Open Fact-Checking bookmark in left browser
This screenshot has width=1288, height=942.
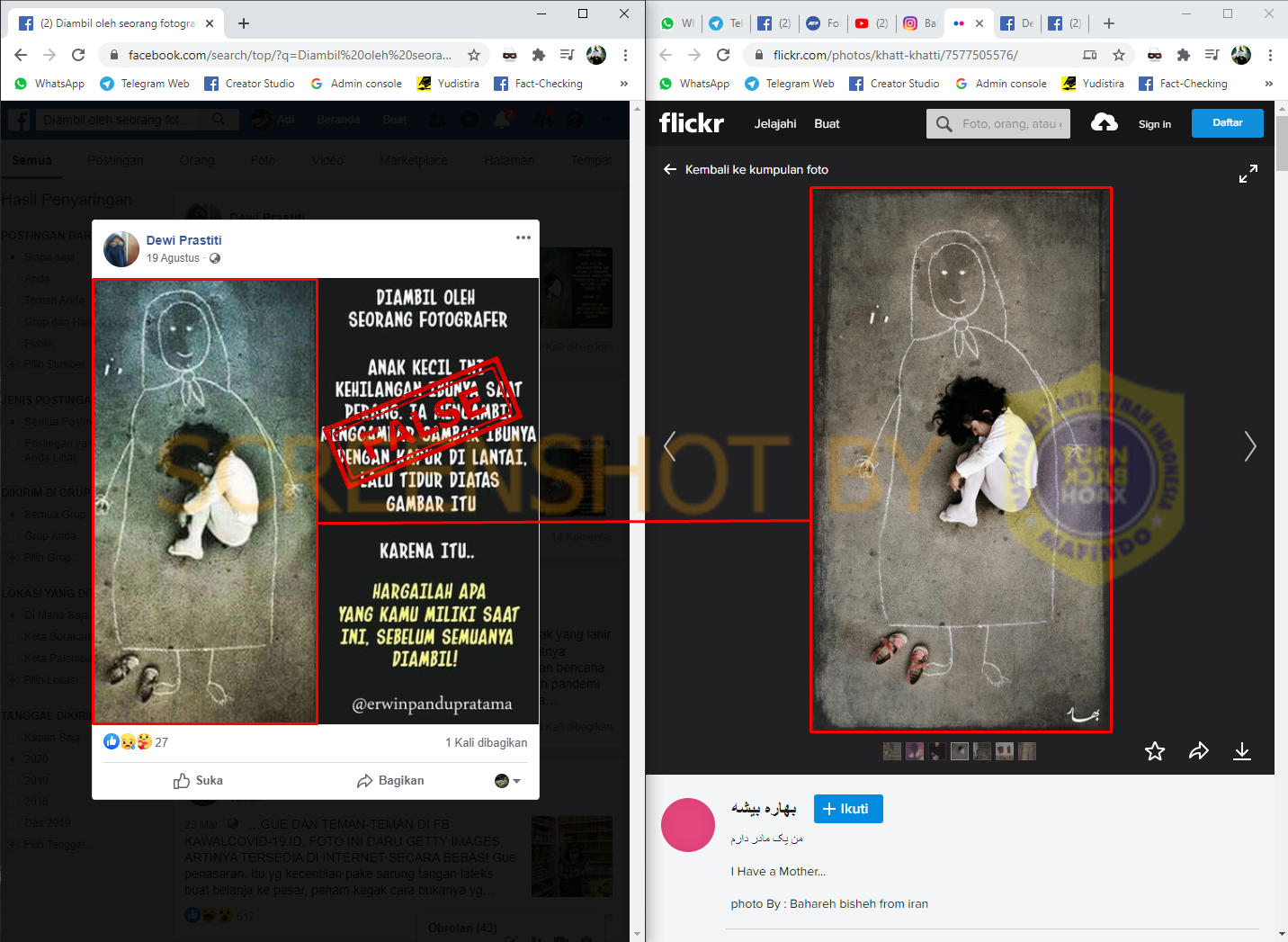point(539,84)
